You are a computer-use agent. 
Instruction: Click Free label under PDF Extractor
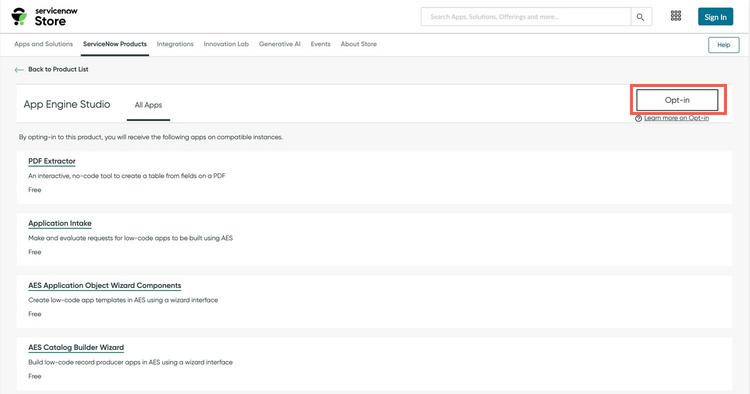coord(35,190)
